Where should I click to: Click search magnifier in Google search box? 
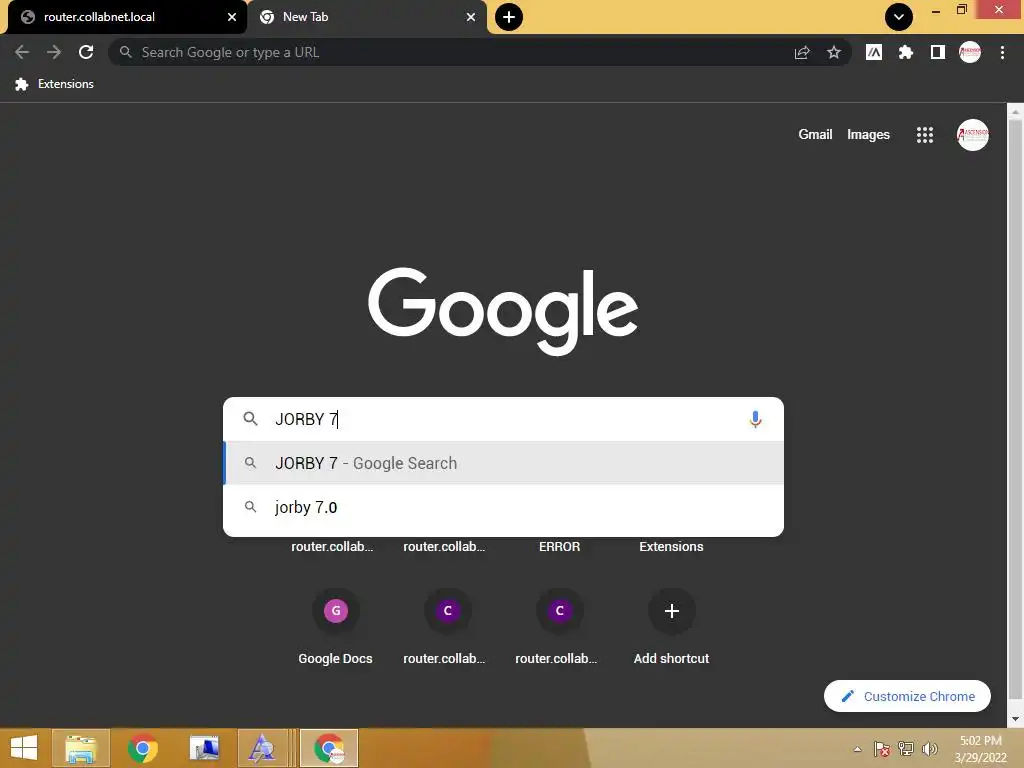[x=250, y=419]
